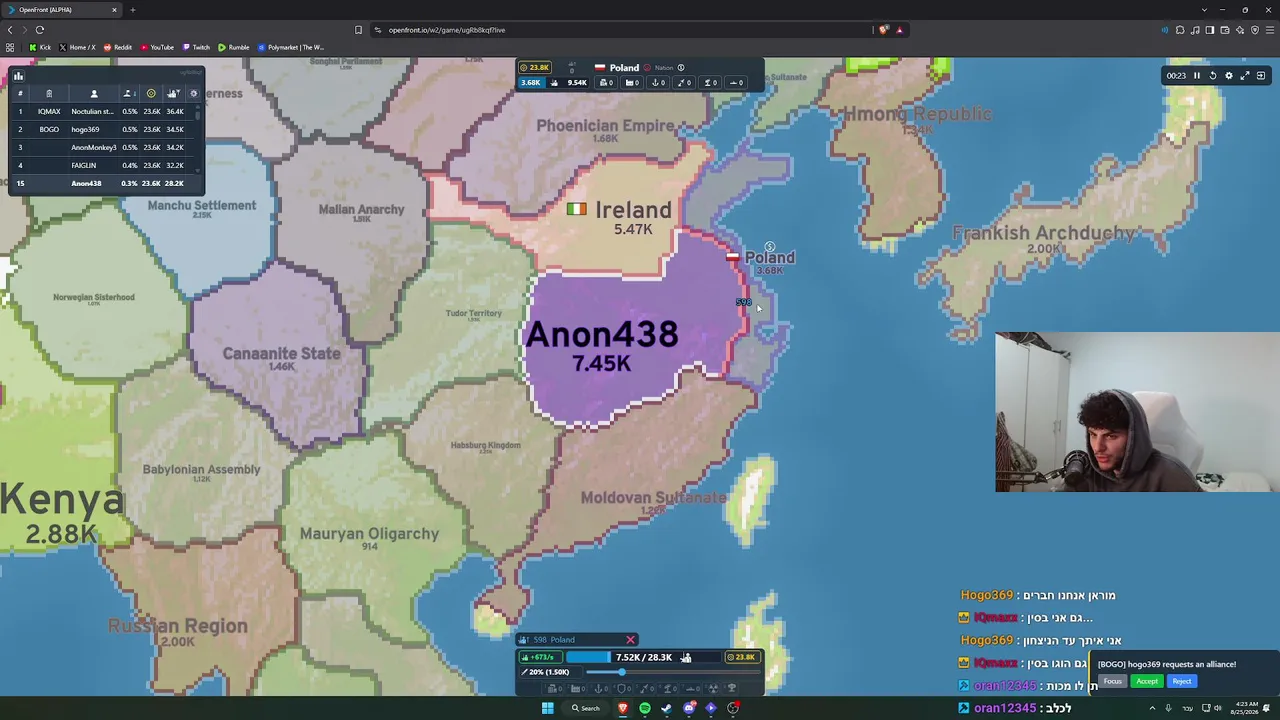Close the Poland attack entry
The height and width of the screenshot is (720, 1280).
point(630,640)
